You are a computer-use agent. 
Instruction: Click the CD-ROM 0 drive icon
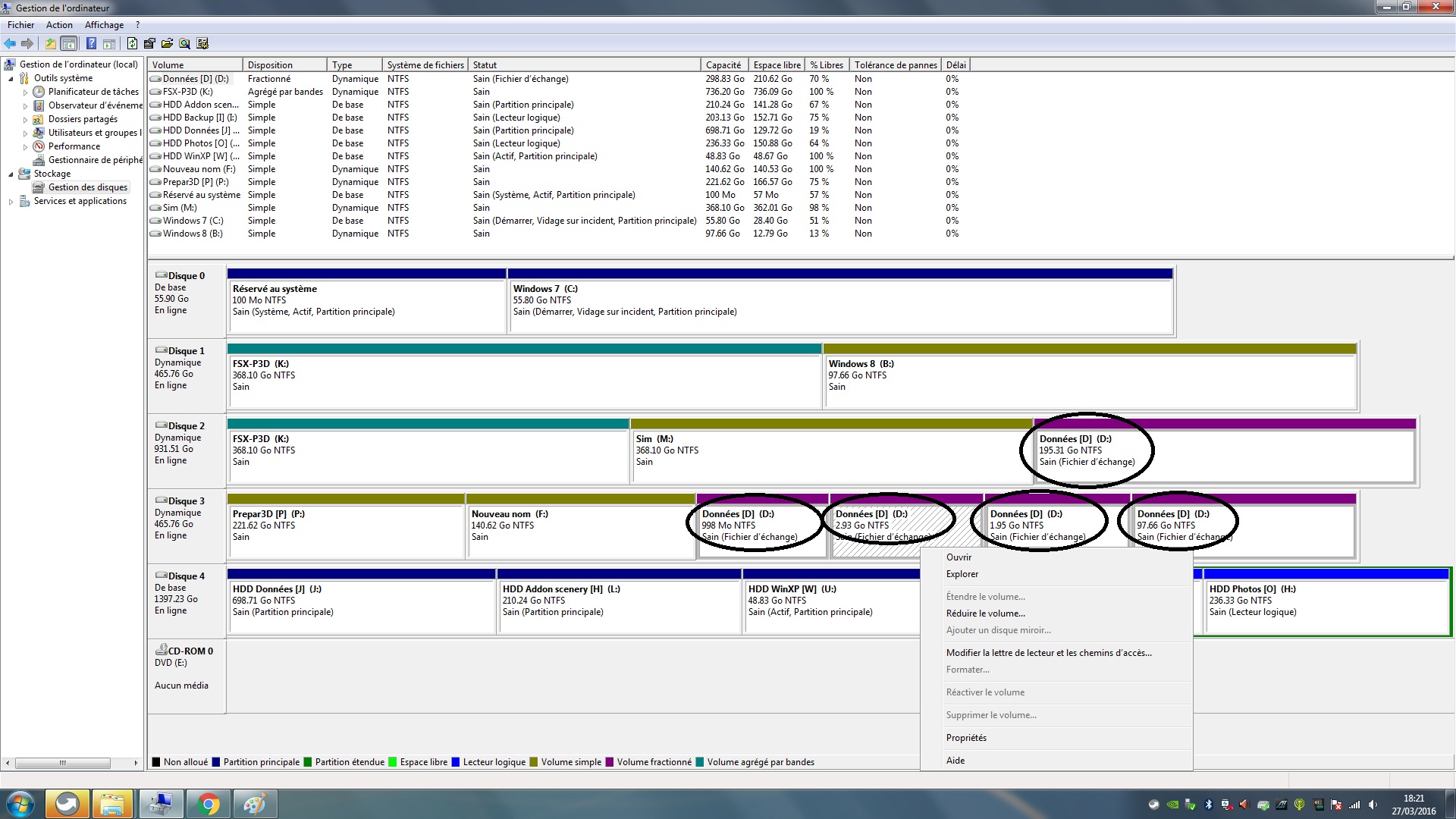(x=161, y=650)
